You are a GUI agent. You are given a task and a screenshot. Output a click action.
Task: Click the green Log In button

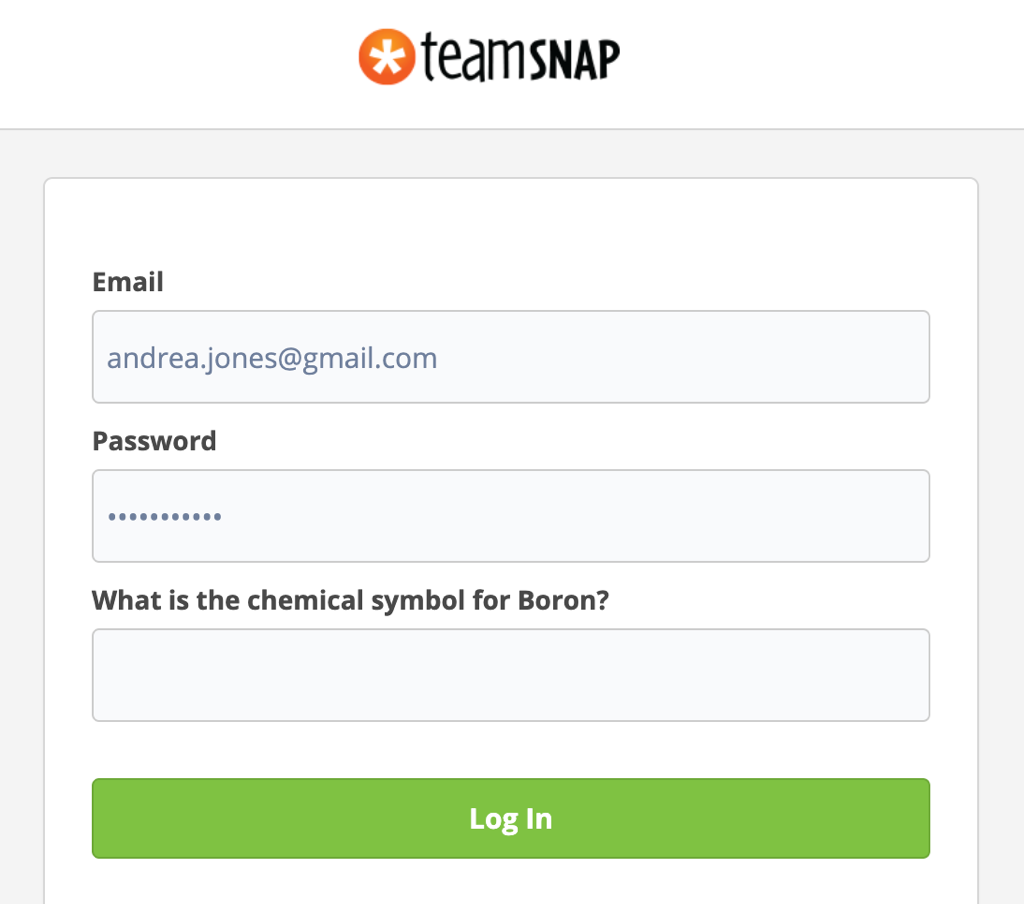point(511,818)
